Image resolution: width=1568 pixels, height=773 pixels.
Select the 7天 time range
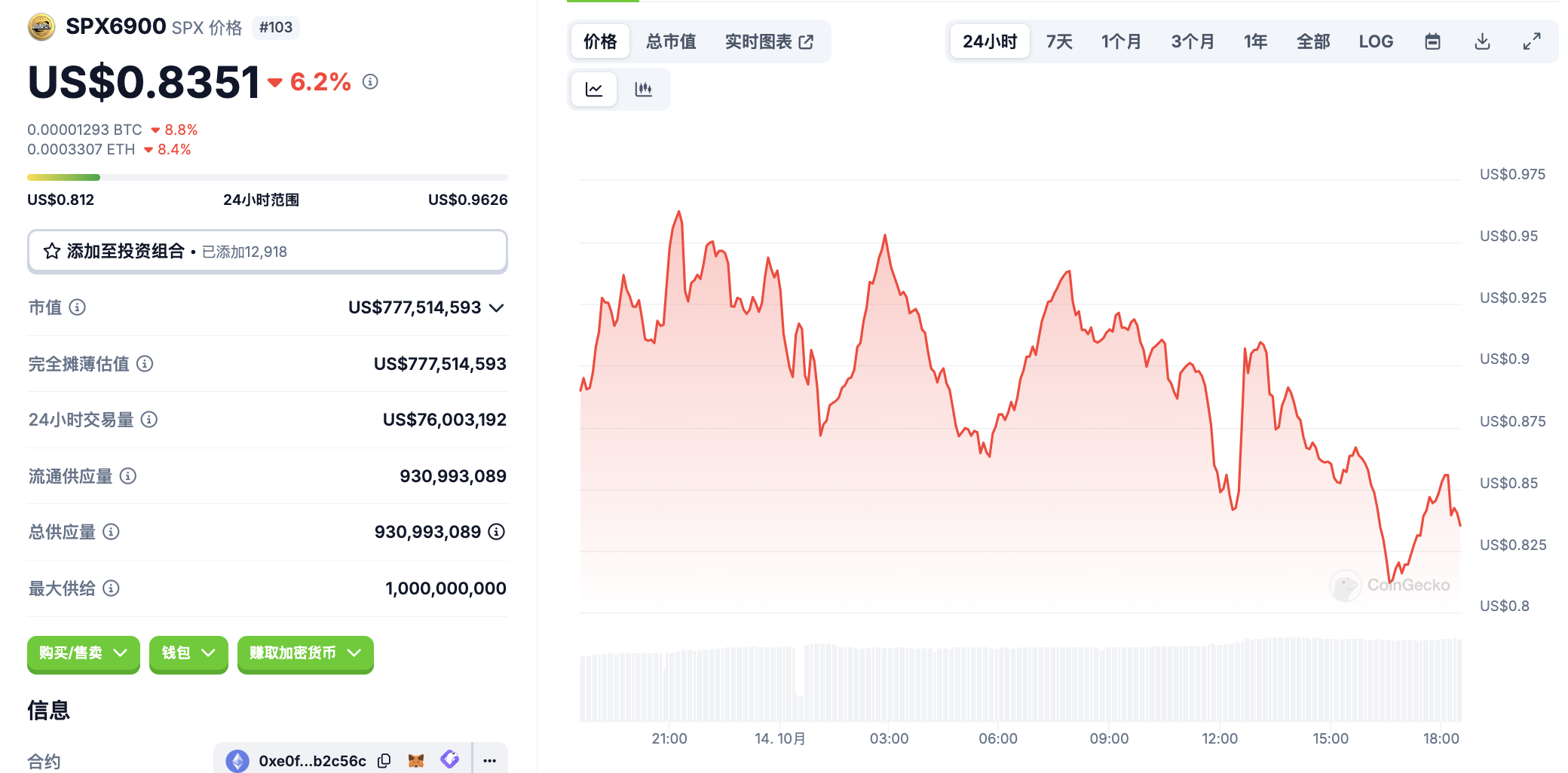point(1058,41)
